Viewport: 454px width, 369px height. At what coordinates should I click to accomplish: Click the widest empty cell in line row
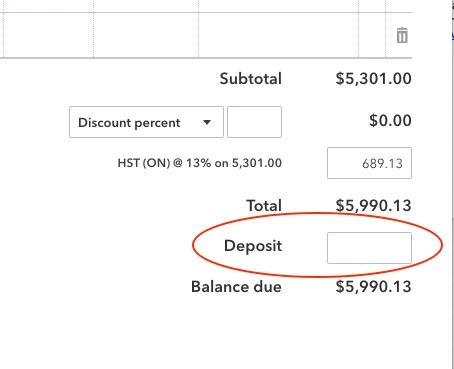click(279, 35)
